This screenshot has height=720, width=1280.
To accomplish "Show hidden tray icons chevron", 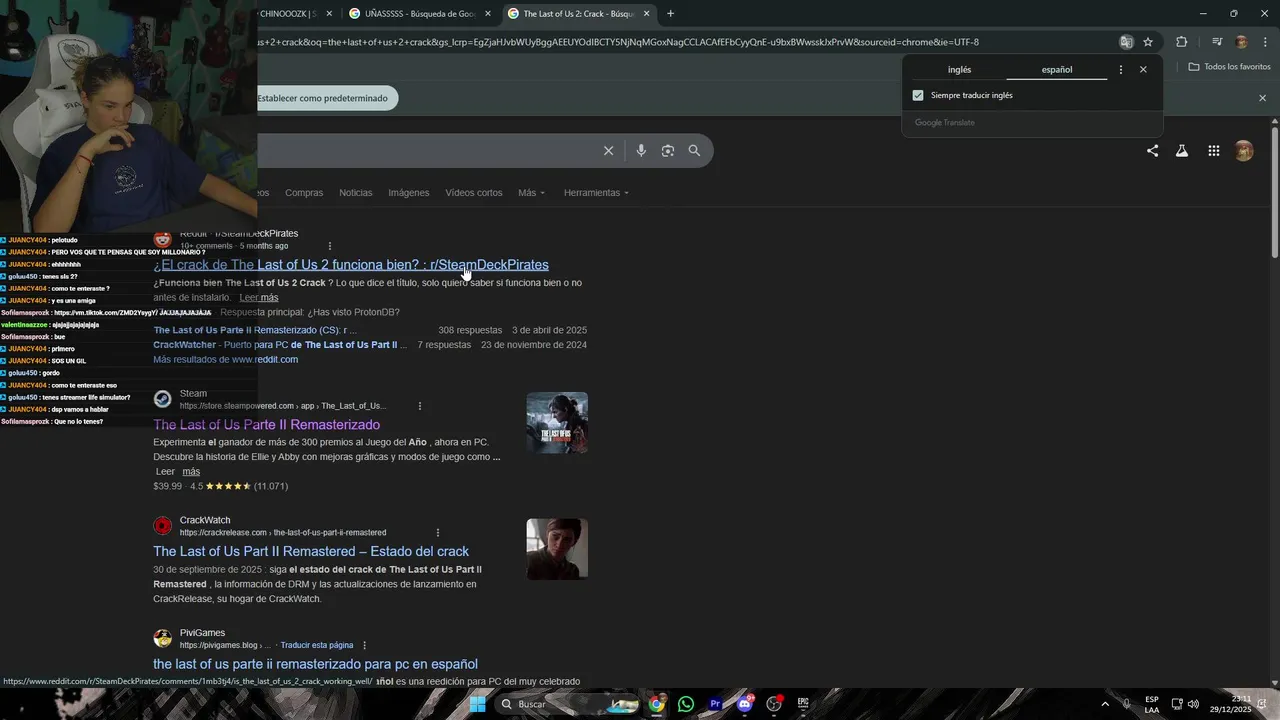I will (x=1105, y=704).
